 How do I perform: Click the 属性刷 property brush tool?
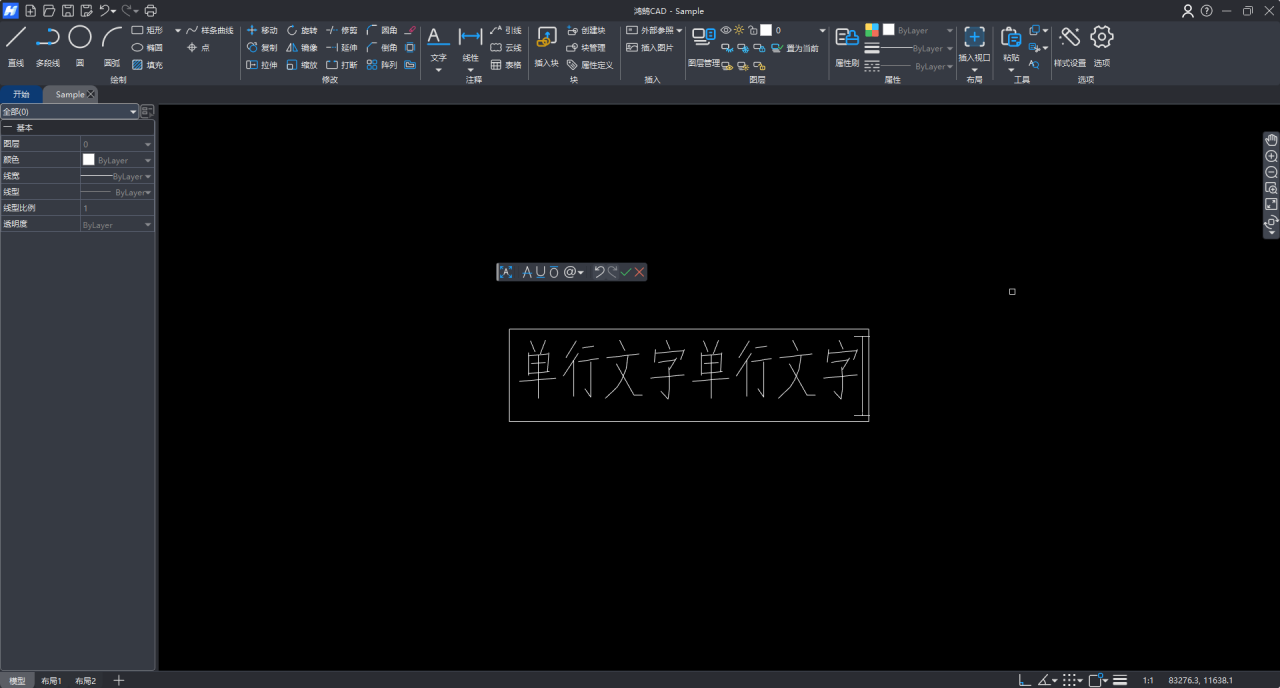tap(847, 45)
